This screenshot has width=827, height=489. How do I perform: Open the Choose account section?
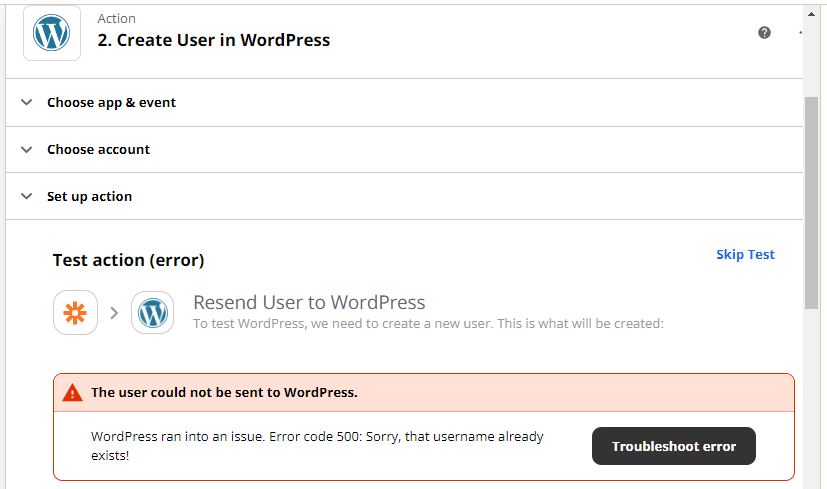[404, 150]
